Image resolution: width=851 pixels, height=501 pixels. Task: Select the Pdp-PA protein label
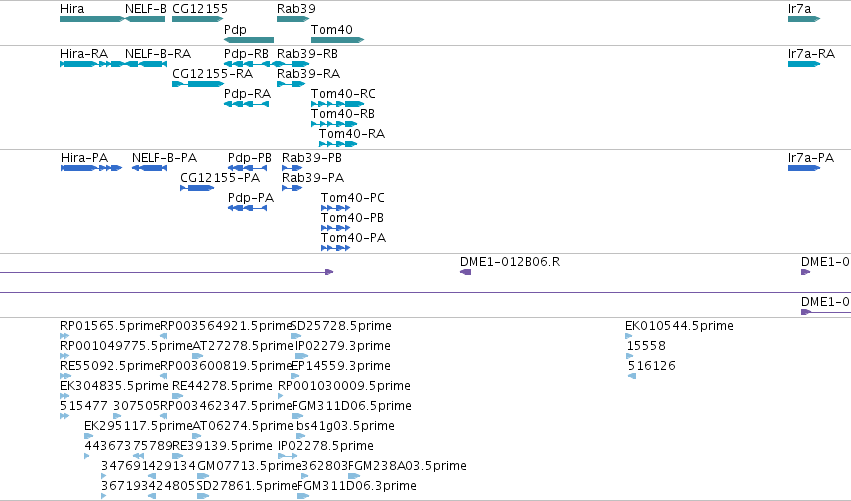tap(251, 198)
